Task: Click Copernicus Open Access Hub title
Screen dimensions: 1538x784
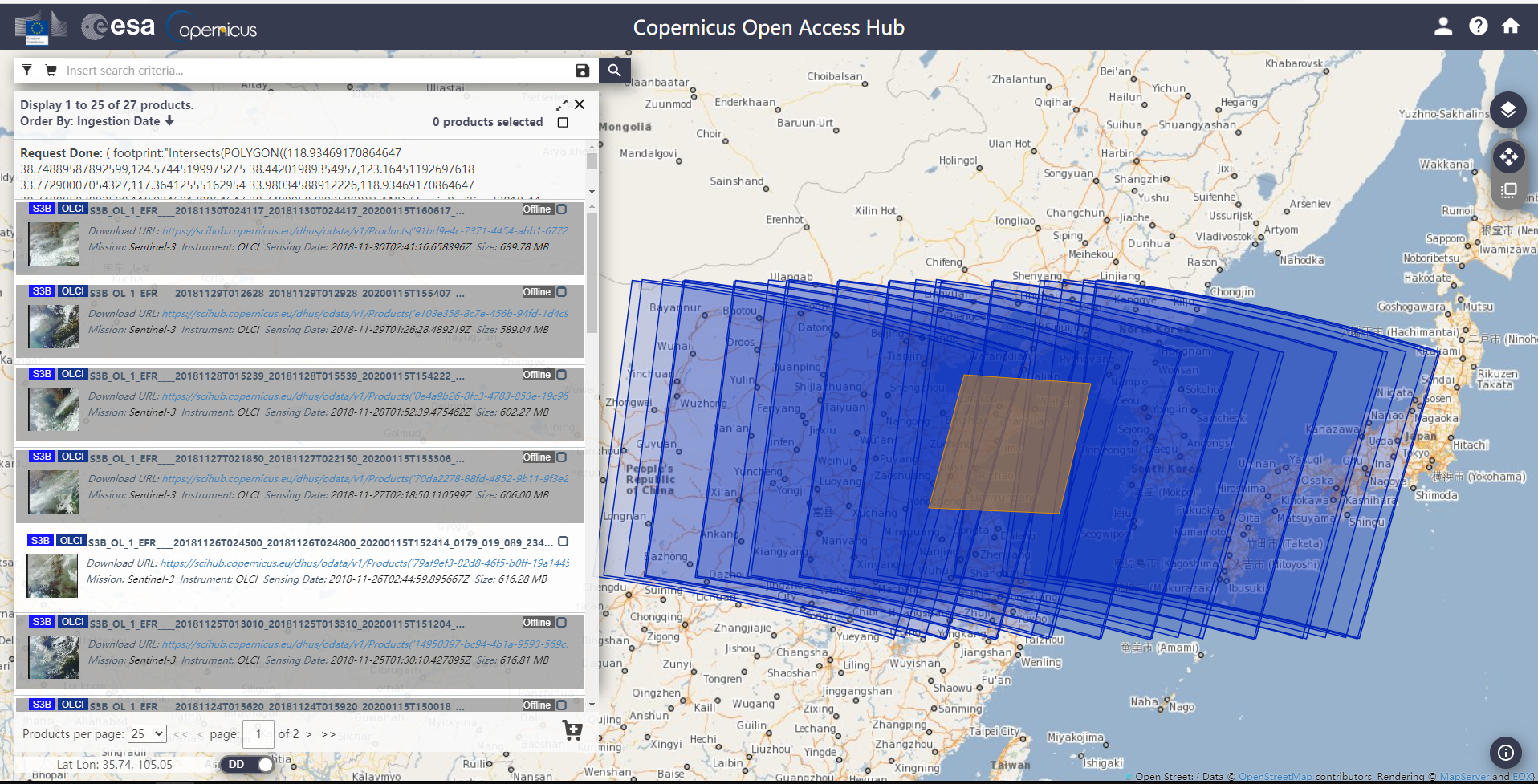Action: click(768, 27)
